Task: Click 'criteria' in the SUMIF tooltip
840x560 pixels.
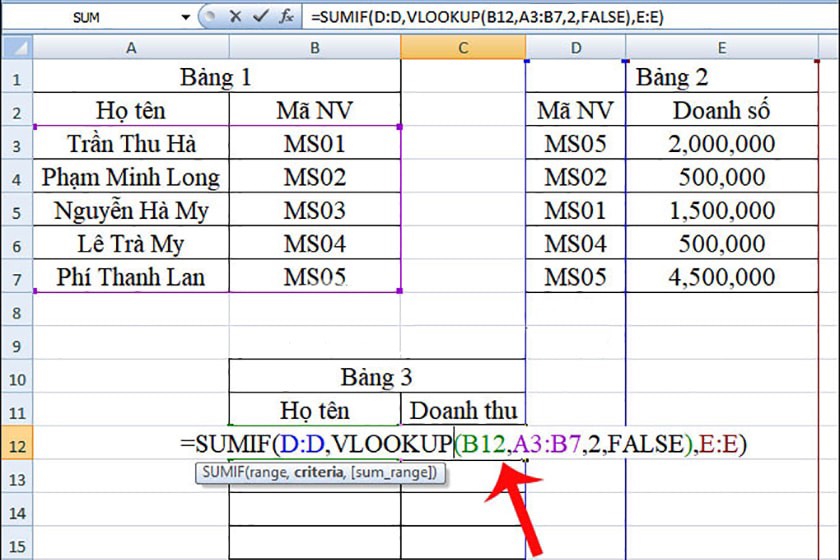Action: click(x=319, y=472)
